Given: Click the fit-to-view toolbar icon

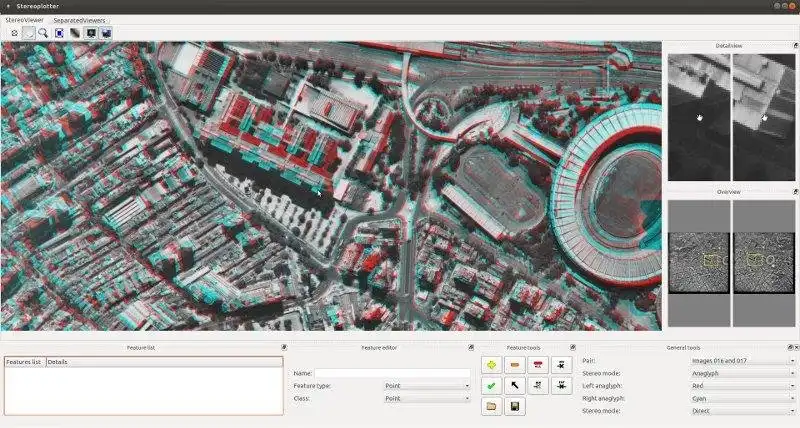Looking at the screenshot, I should click(60, 33).
